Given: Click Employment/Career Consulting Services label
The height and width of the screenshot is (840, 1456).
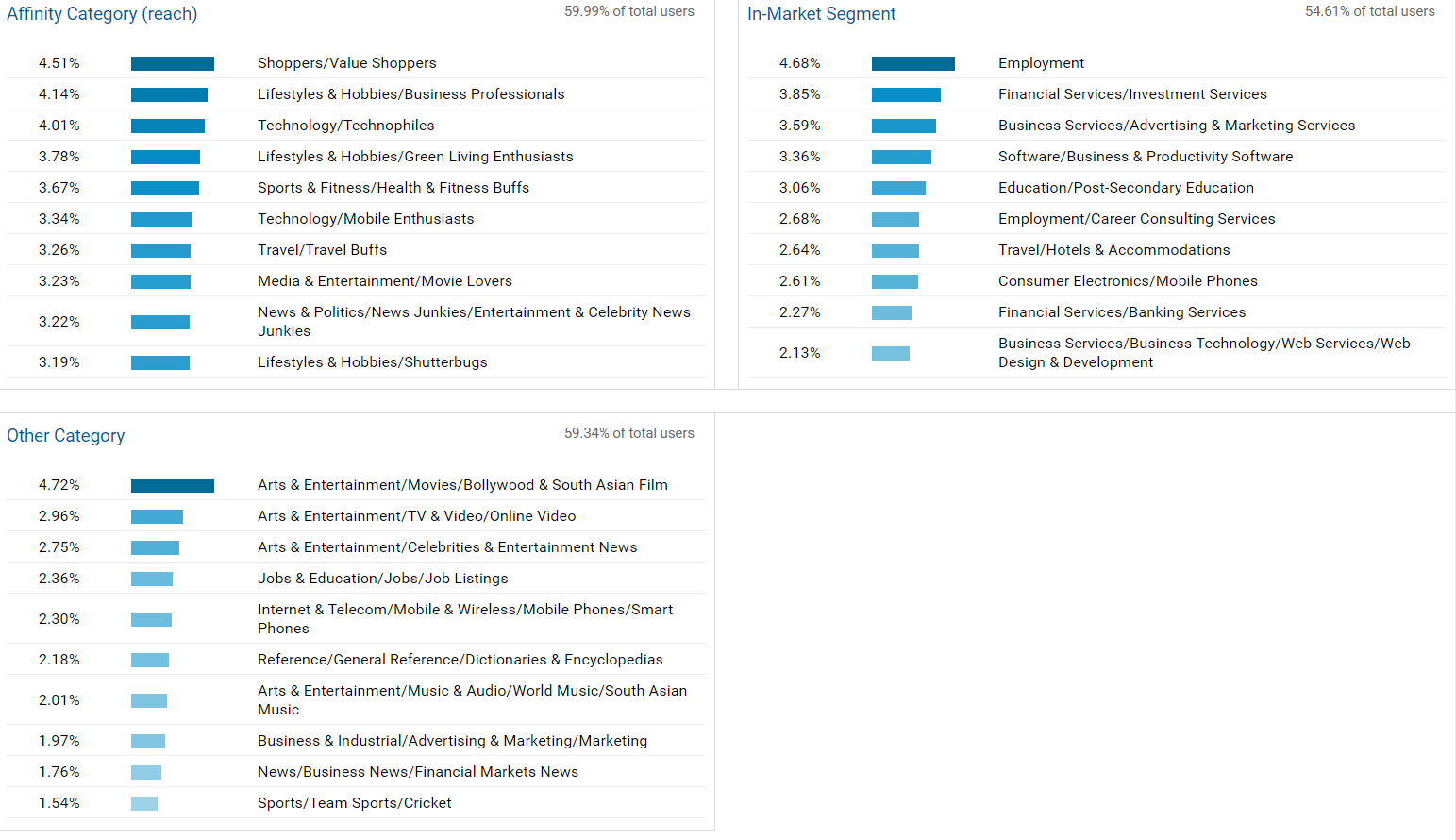Looking at the screenshot, I should [1137, 219].
